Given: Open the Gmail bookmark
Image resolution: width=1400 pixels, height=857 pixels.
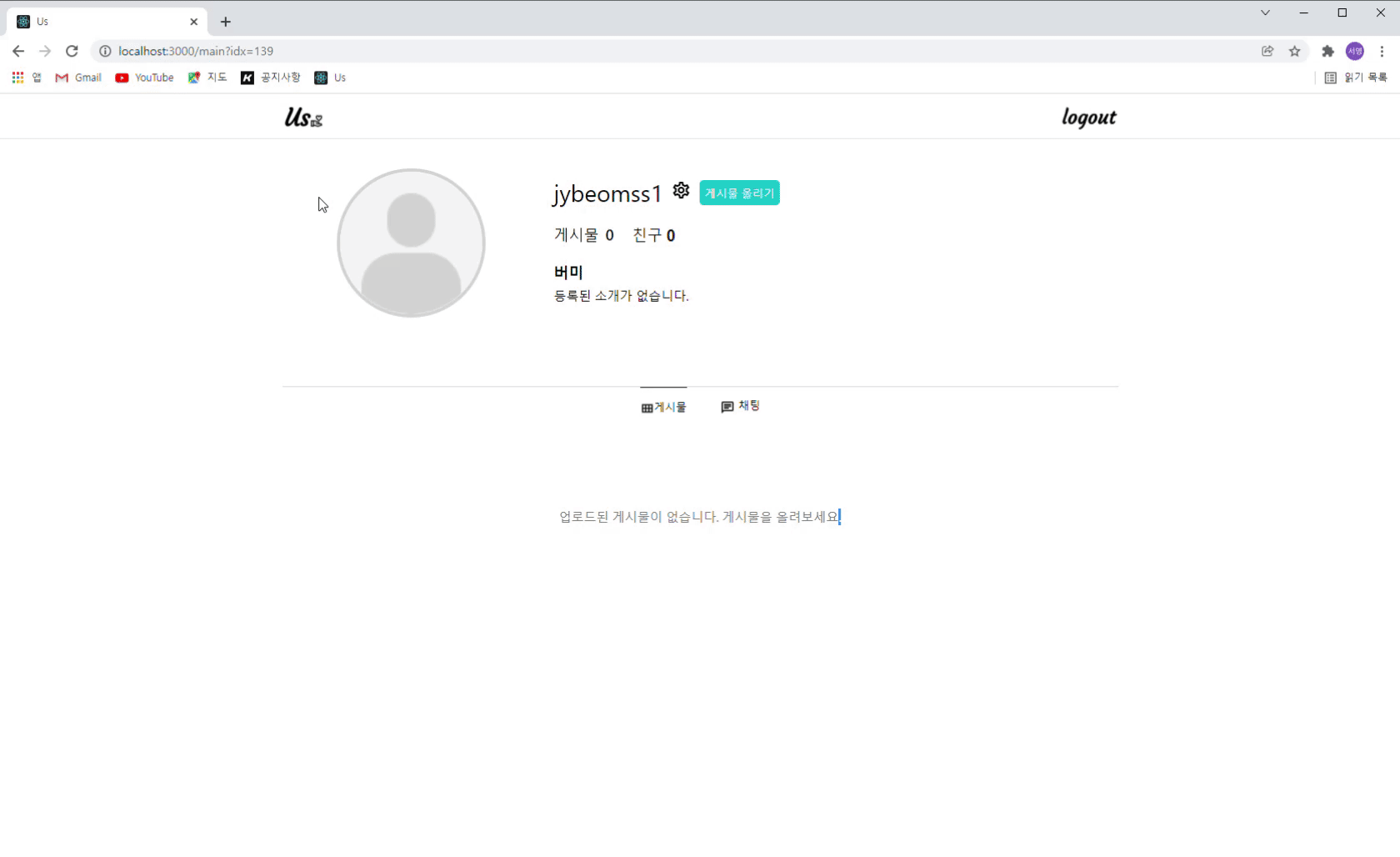Looking at the screenshot, I should point(78,78).
